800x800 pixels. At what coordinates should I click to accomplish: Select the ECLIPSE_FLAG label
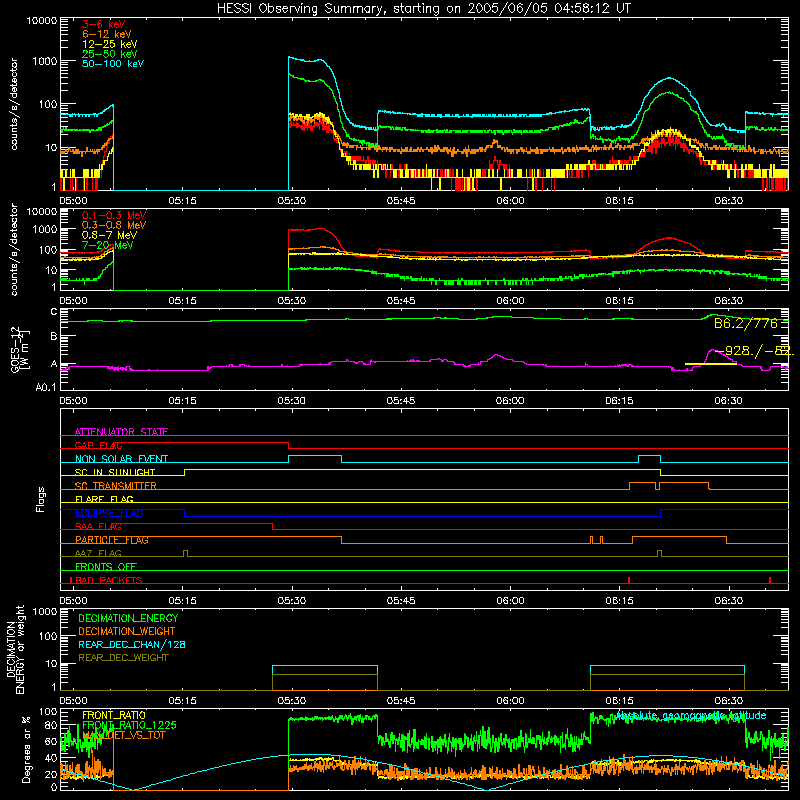tap(109, 513)
